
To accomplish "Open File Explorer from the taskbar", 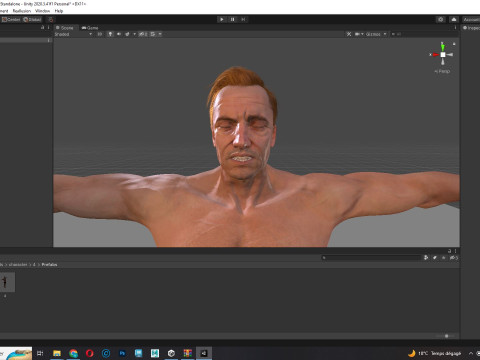I will 57,353.
